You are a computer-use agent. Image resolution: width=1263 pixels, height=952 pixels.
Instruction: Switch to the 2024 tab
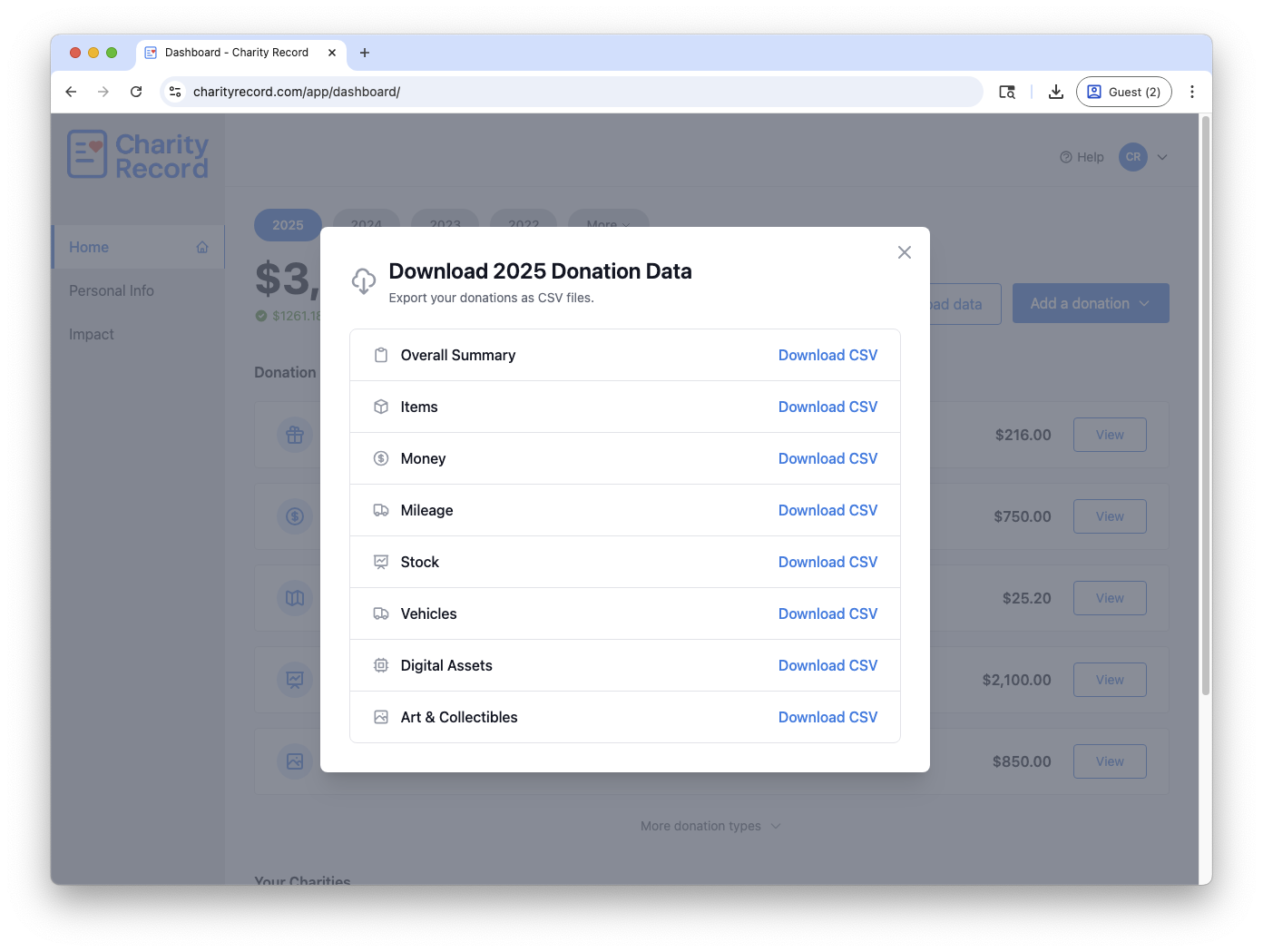coord(366,225)
